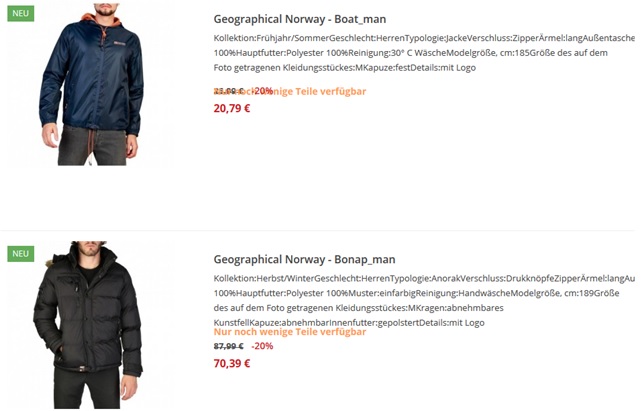Viewport: 644px width, 411px height.
Task: Click the -20% discount label for Bonap_man
Action: pyautogui.click(x=262, y=346)
